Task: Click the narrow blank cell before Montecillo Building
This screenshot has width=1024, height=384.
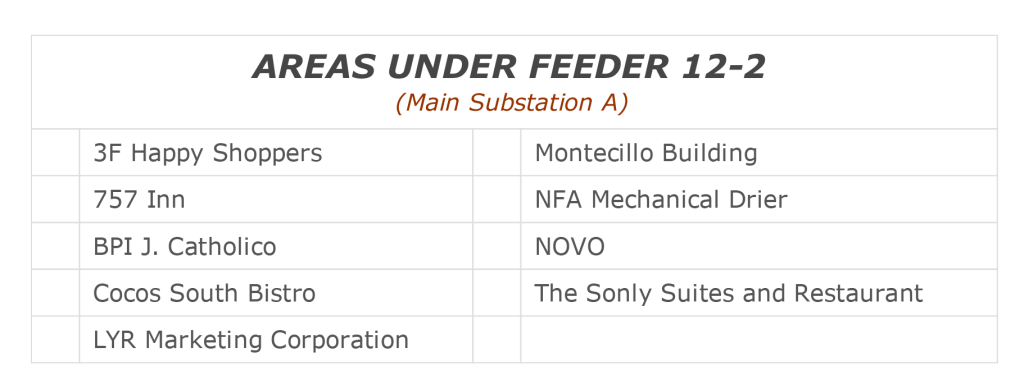Action: tap(497, 152)
